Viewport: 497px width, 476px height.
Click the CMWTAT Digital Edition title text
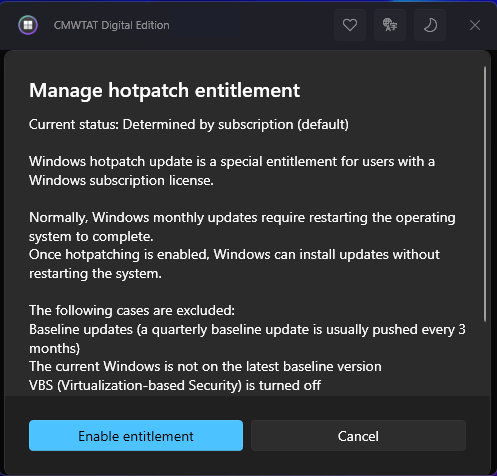coord(112,25)
